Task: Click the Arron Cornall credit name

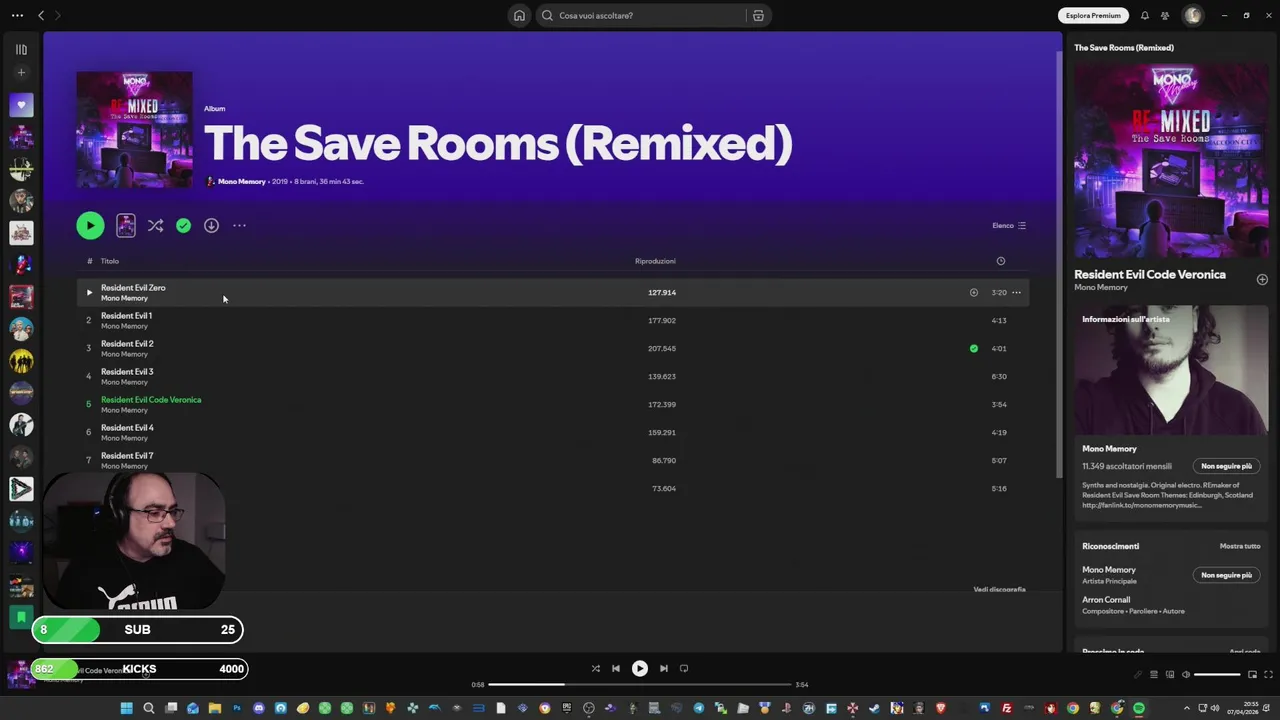Action: coord(1106,600)
